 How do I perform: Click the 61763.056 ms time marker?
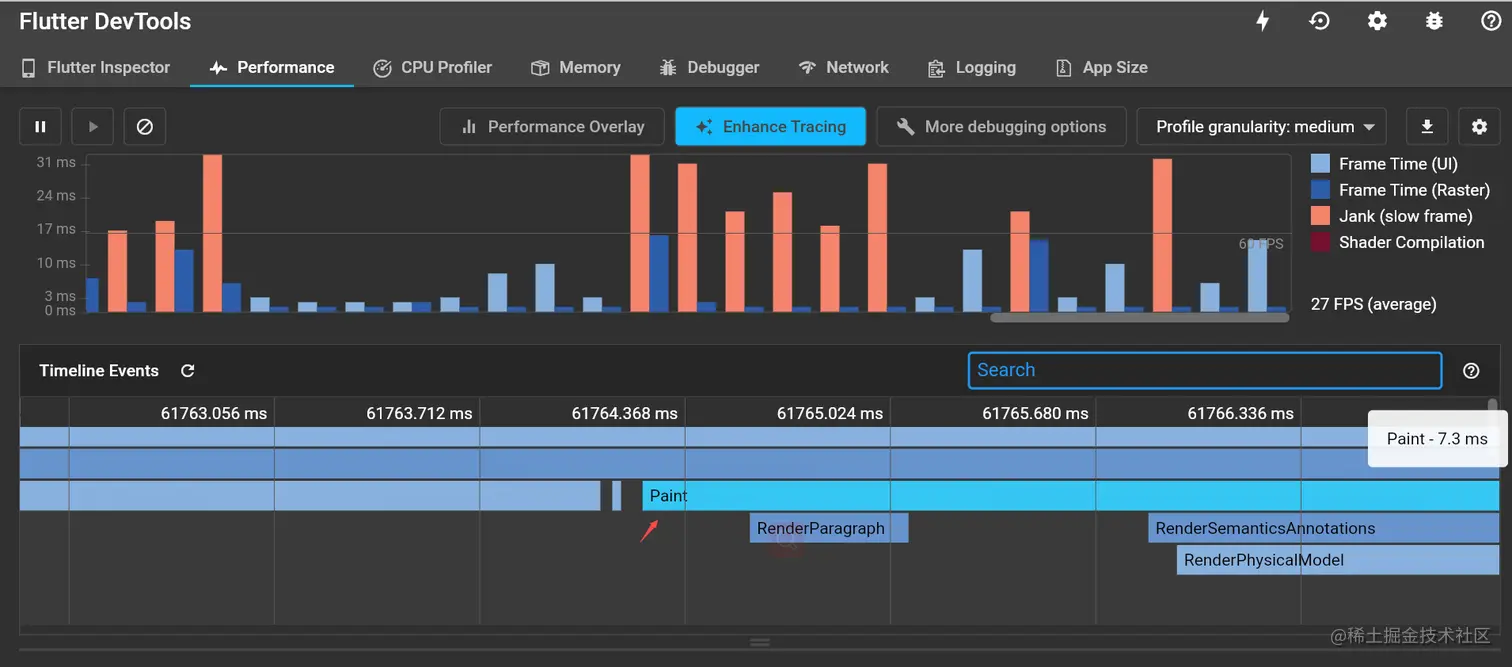tap(214, 413)
